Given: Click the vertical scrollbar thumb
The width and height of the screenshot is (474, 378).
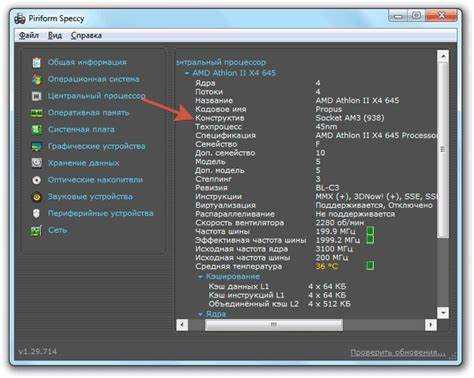Looking at the screenshot, I should click(x=443, y=150).
